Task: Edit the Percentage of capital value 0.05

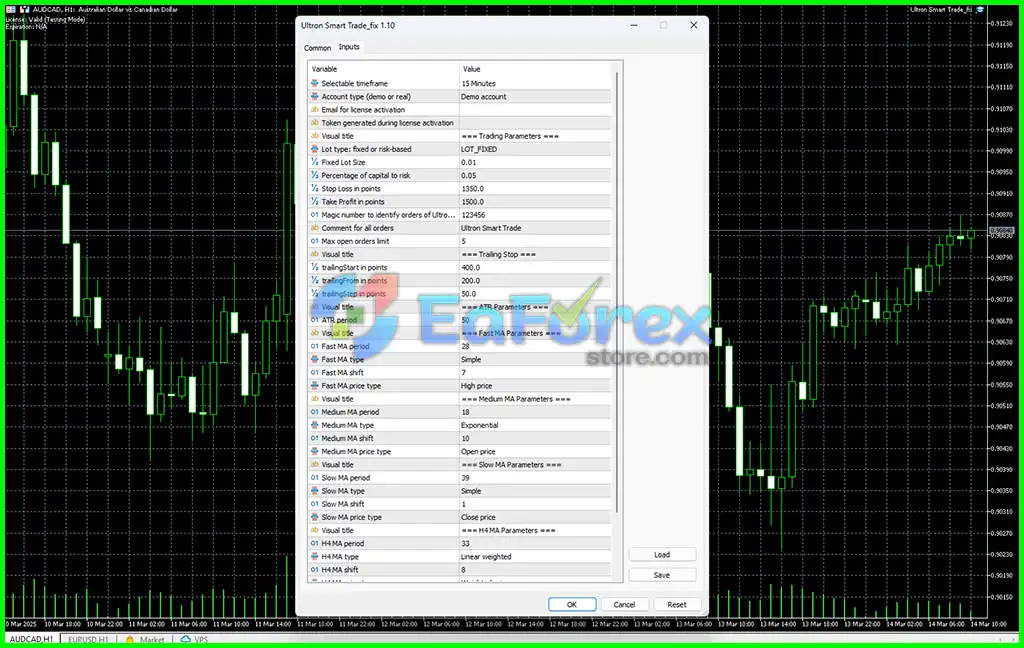Action: (536, 175)
